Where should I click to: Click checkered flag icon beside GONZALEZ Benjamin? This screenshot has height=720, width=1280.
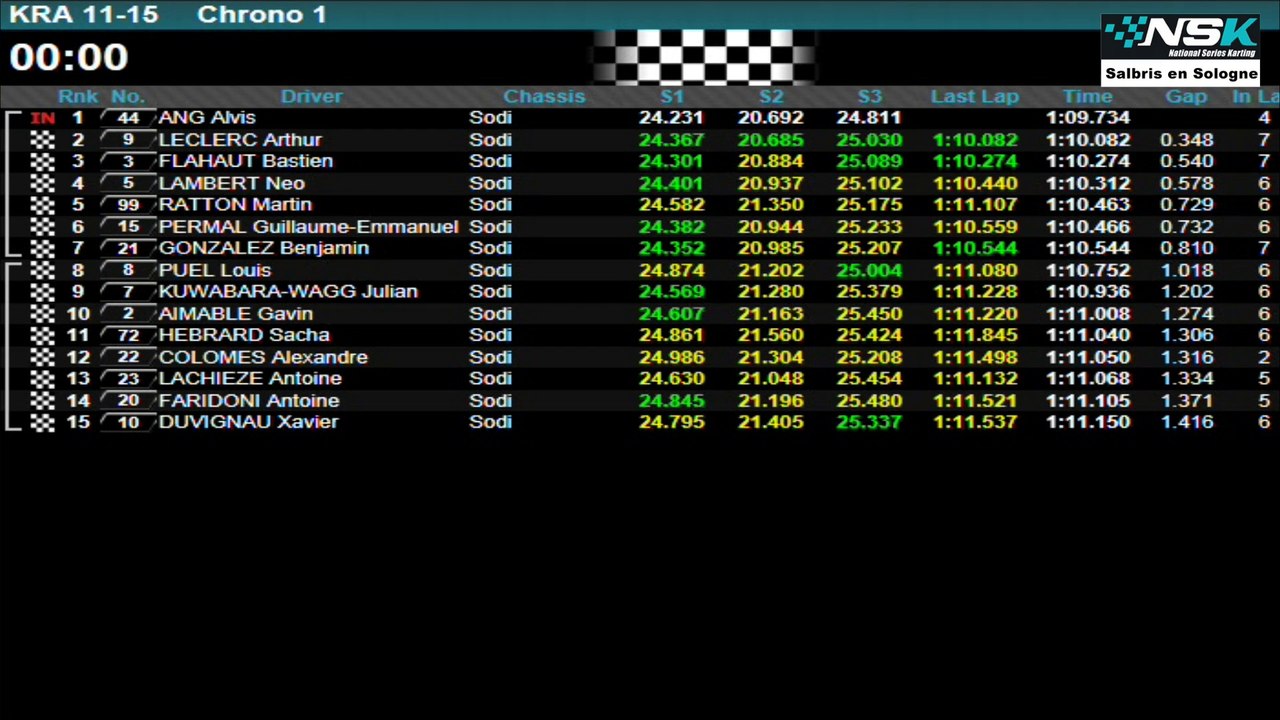42,248
